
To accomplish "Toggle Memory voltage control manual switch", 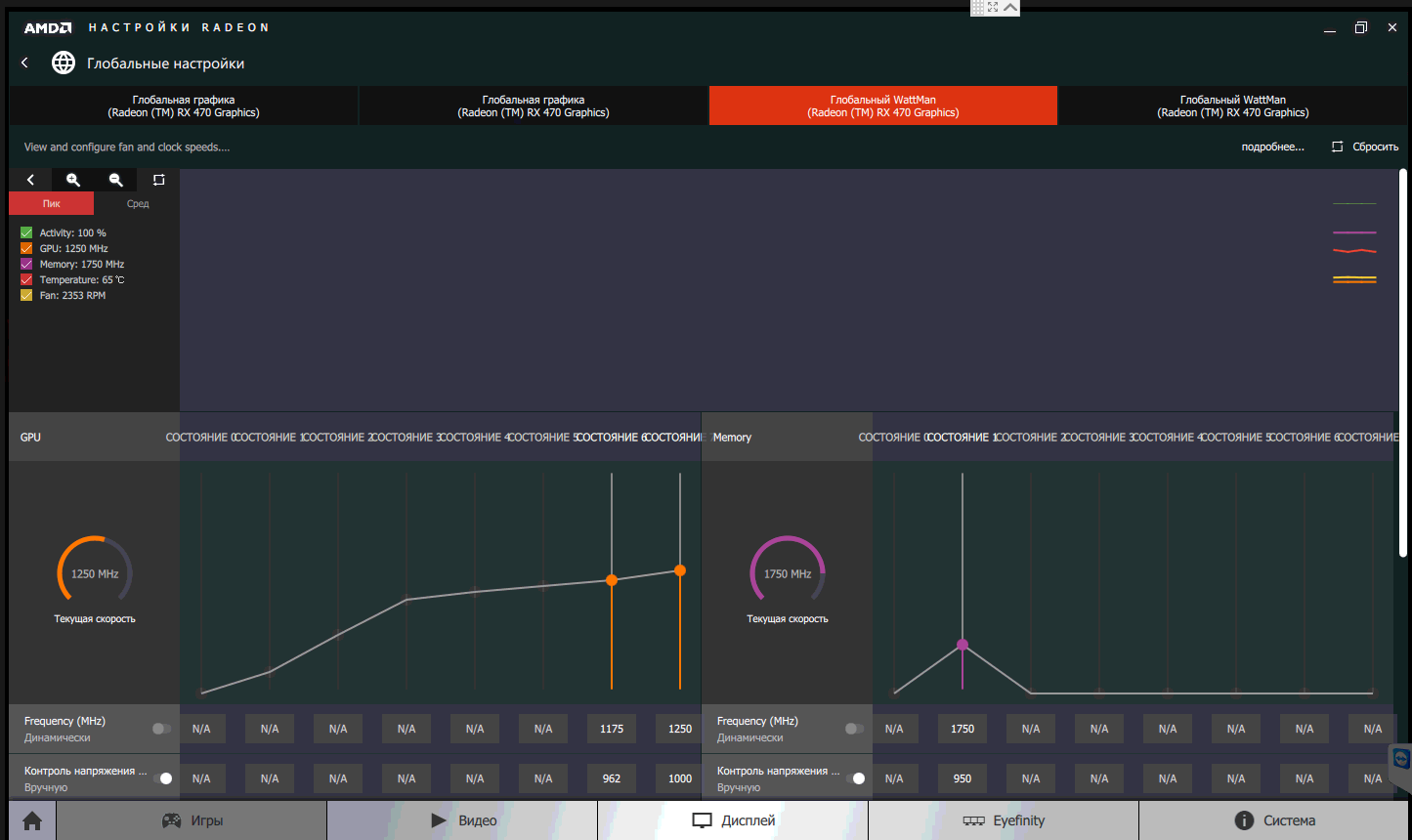I will 854,778.
